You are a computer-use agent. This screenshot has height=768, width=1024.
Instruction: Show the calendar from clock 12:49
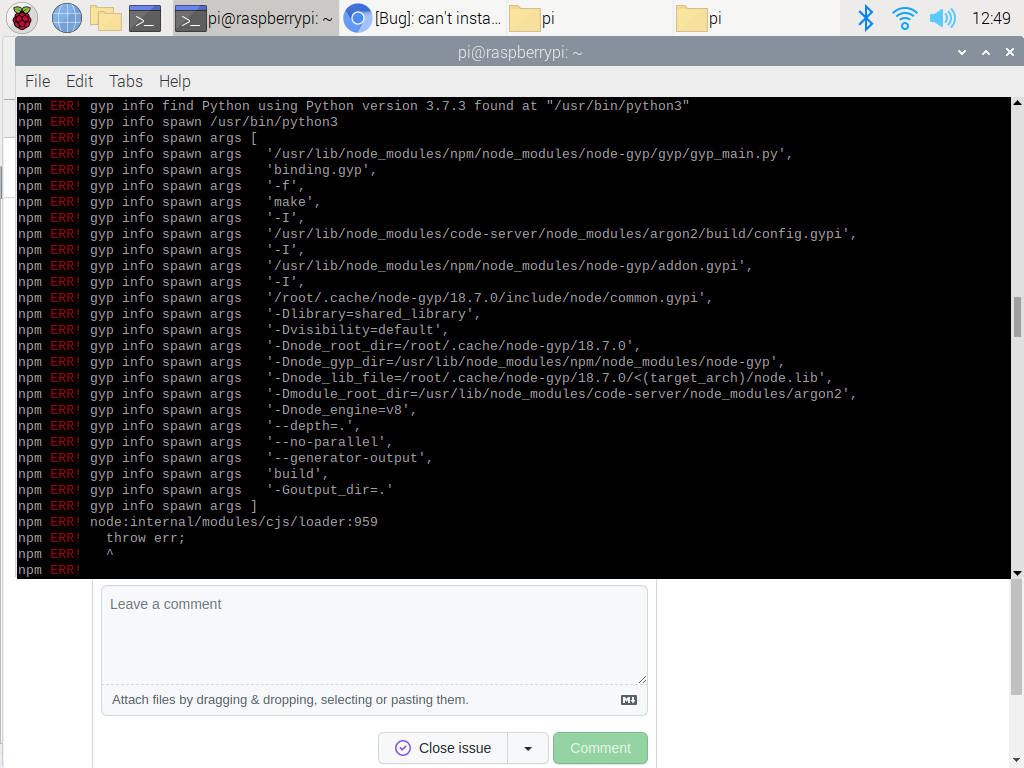[x=991, y=18]
